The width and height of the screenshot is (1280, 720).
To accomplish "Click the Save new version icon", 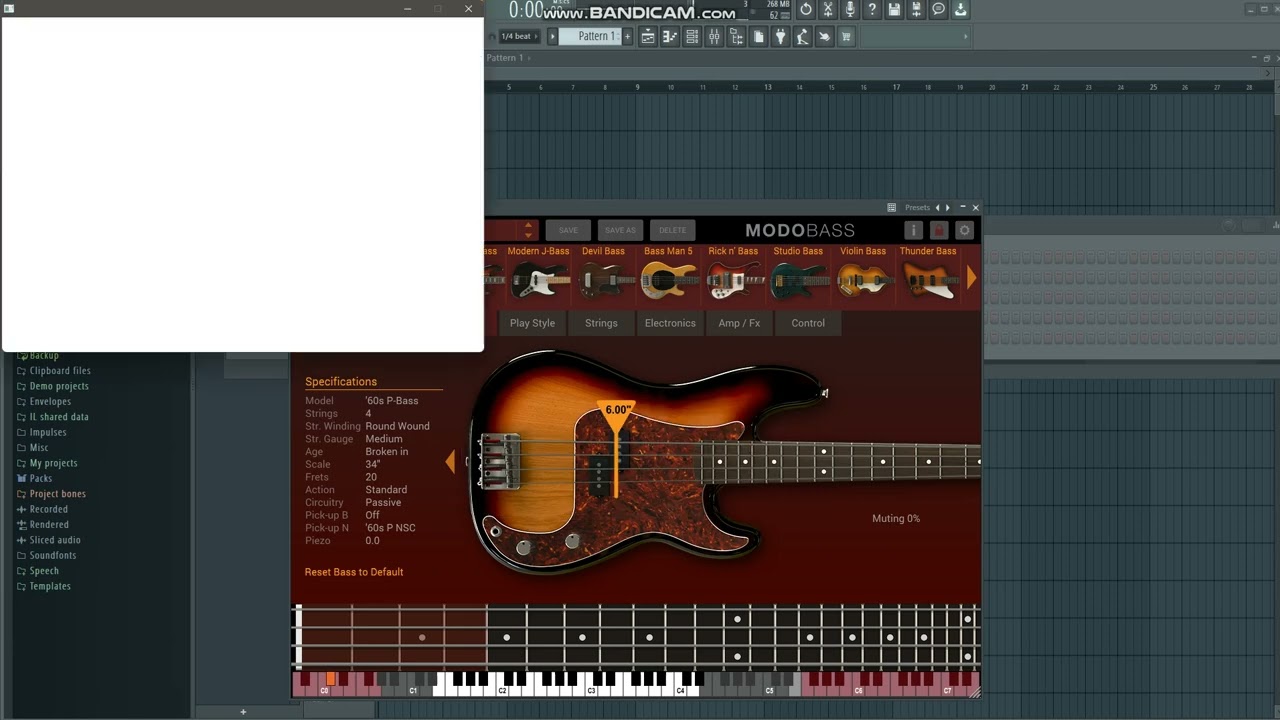I will tap(916, 10).
